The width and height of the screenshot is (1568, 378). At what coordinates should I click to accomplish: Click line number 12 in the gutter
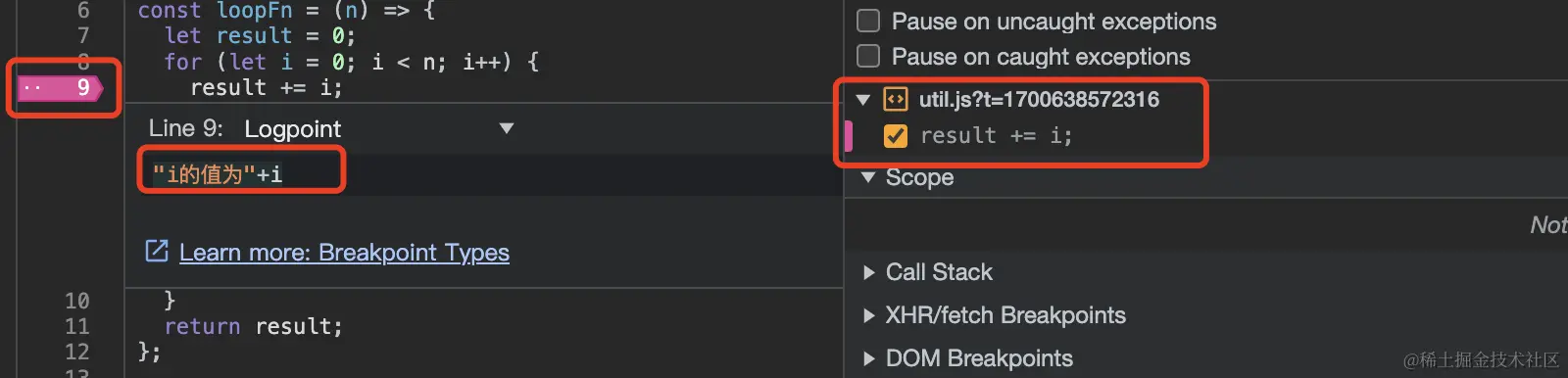coord(77,352)
